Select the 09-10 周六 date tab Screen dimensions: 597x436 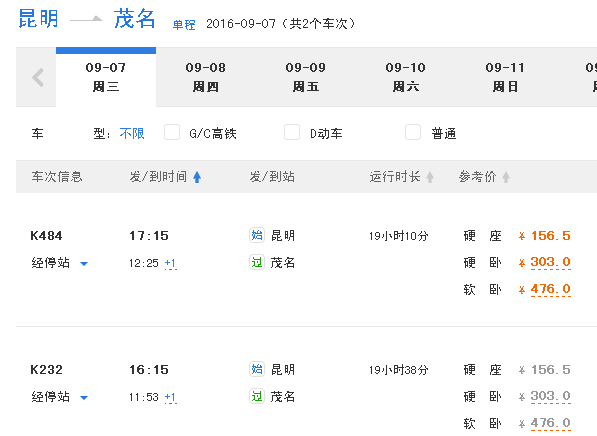tap(405, 77)
